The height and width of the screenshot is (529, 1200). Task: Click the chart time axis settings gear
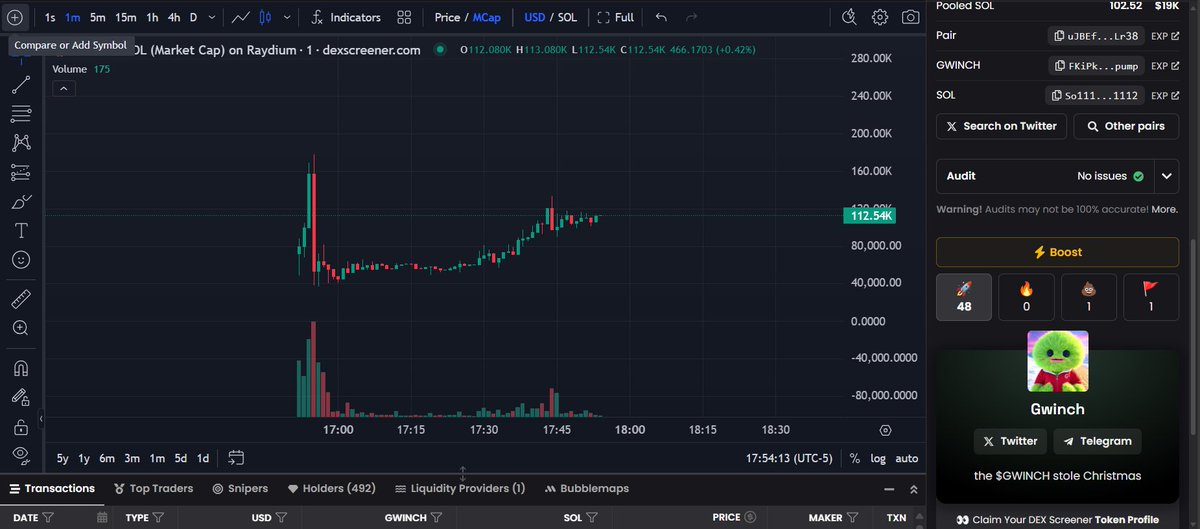pos(885,430)
